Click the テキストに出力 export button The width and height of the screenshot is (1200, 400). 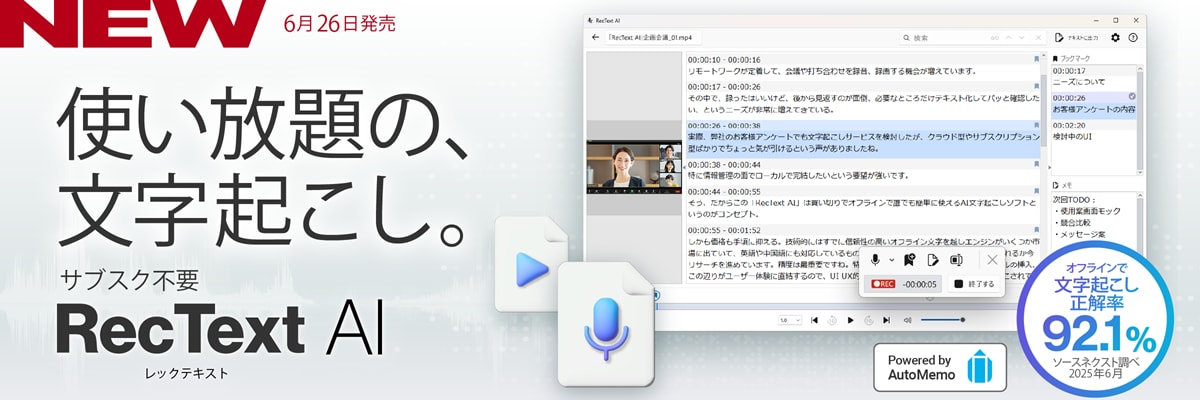[1076, 37]
